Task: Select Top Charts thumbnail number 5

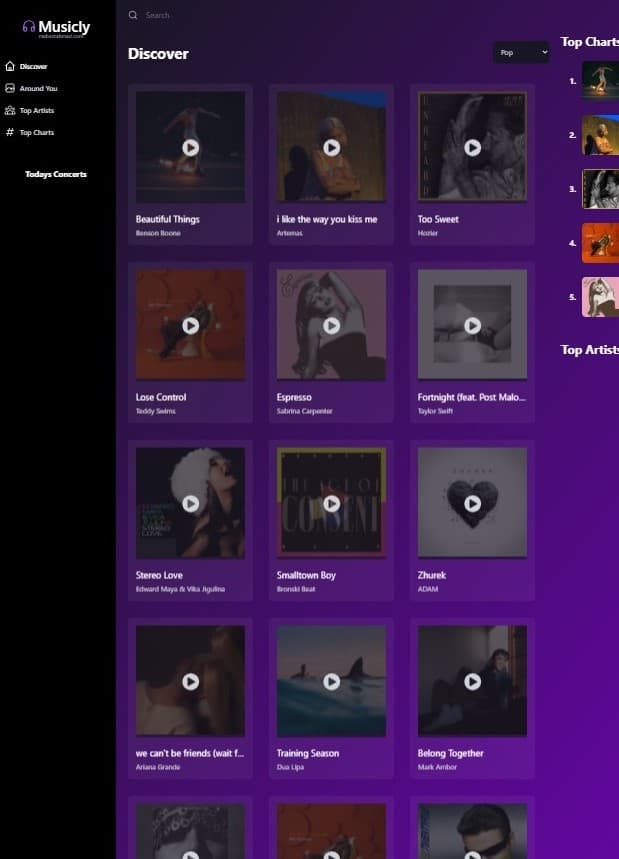Action: pos(600,297)
